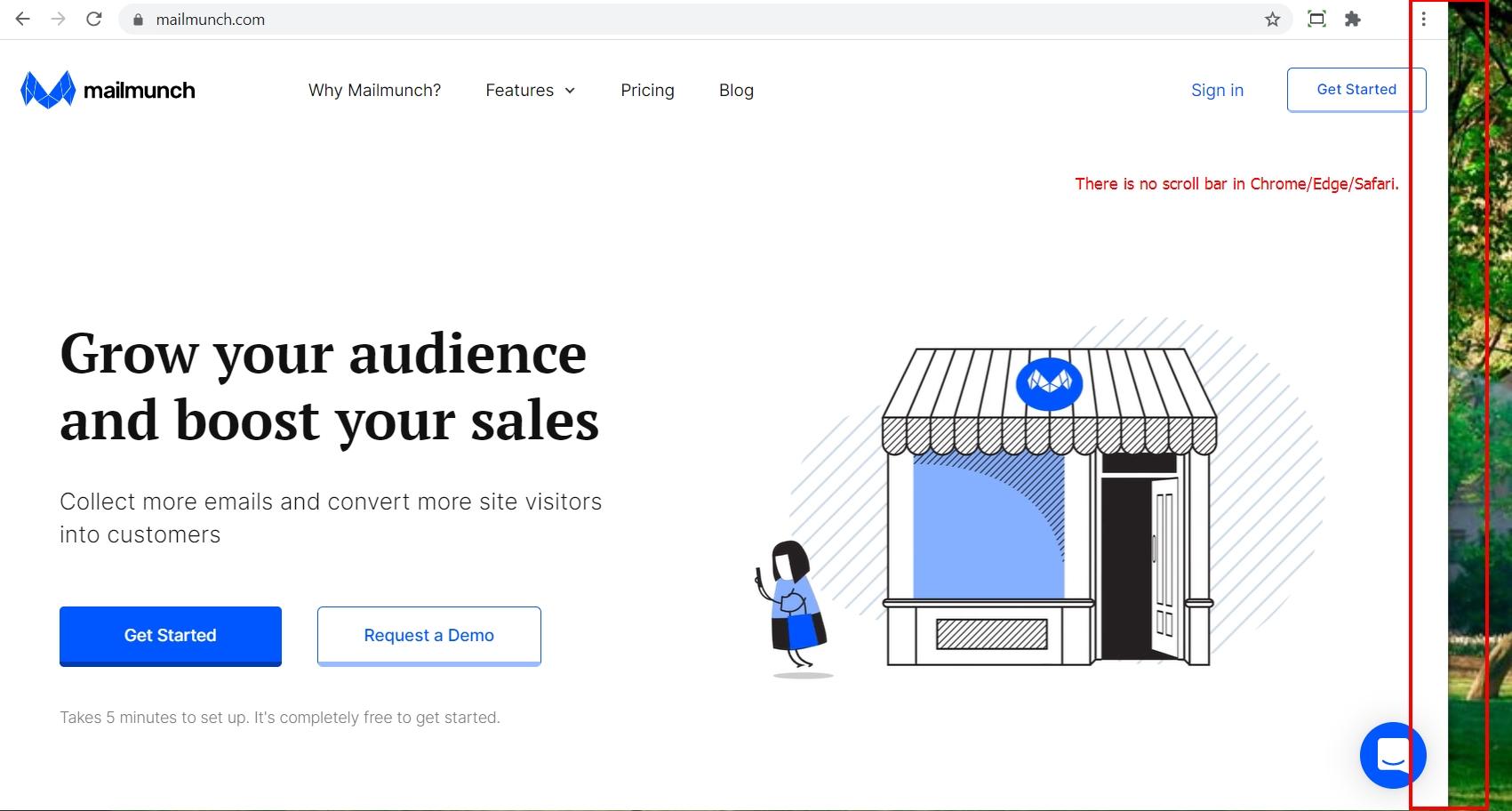Expand the Features dropdown menu
Screen dimensions: 1512x811
pyautogui.click(x=531, y=90)
